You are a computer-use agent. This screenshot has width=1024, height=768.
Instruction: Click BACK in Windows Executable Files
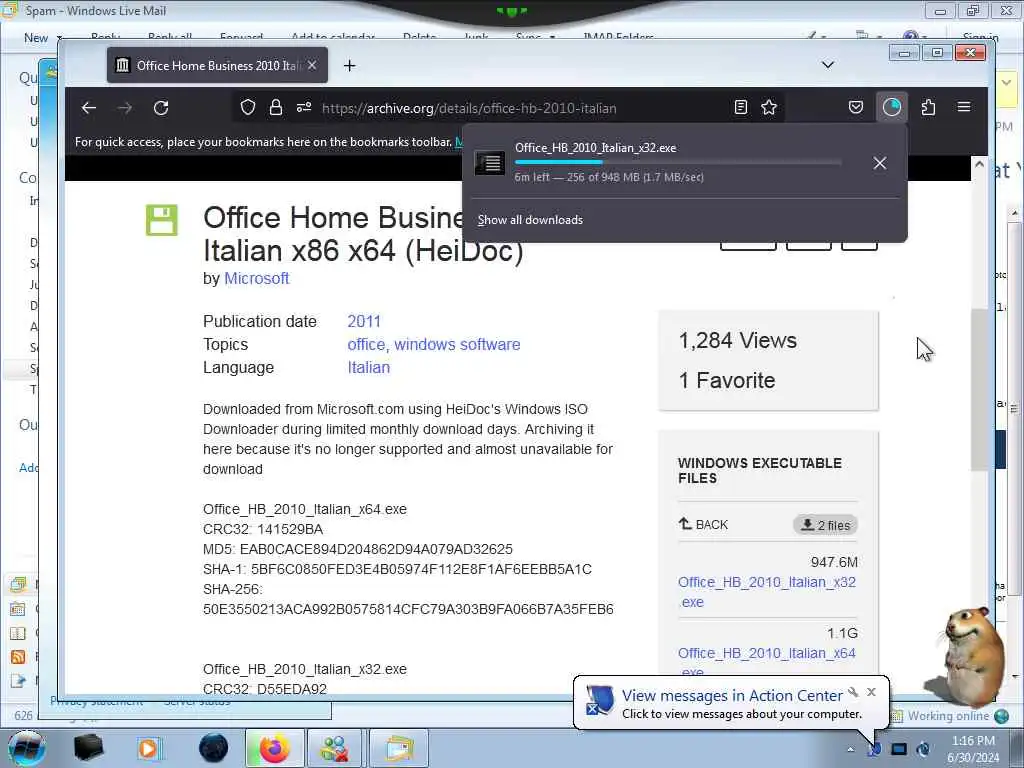[703, 524]
